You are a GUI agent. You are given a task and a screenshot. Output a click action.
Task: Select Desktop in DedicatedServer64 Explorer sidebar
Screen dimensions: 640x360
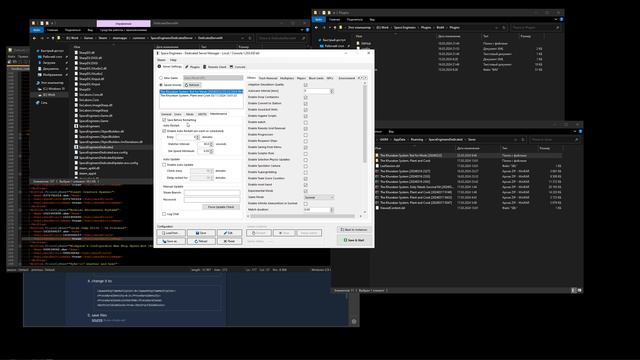tap(52, 57)
